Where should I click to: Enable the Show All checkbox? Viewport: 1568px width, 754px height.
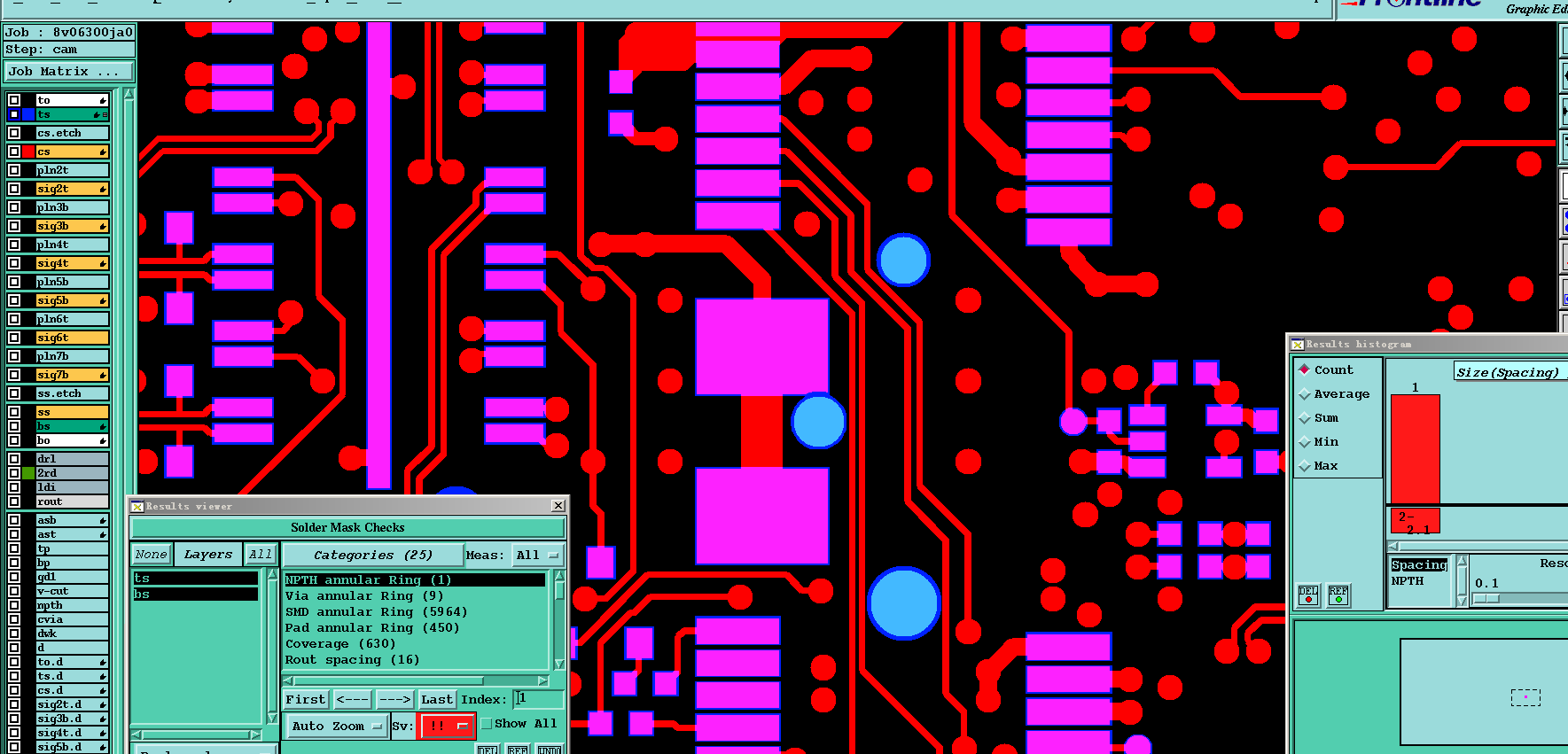(486, 724)
